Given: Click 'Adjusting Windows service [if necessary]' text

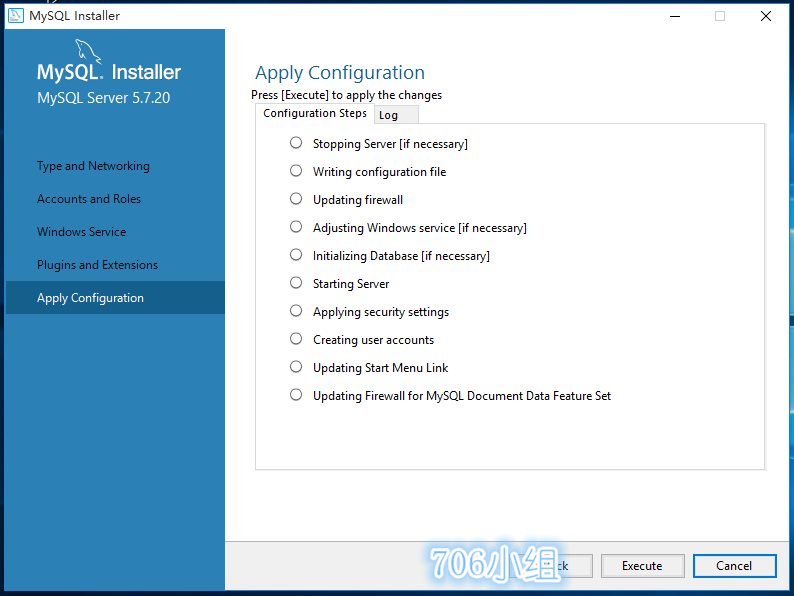Looking at the screenshot, I should pyautogui.click(x=420, y=228).
